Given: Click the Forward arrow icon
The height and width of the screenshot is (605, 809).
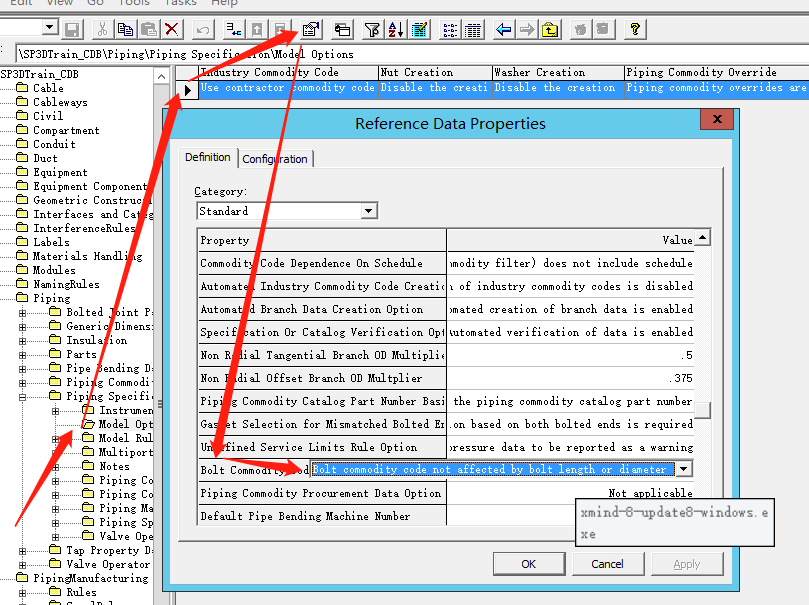Looking at the screenshot, I should point(527,29).
